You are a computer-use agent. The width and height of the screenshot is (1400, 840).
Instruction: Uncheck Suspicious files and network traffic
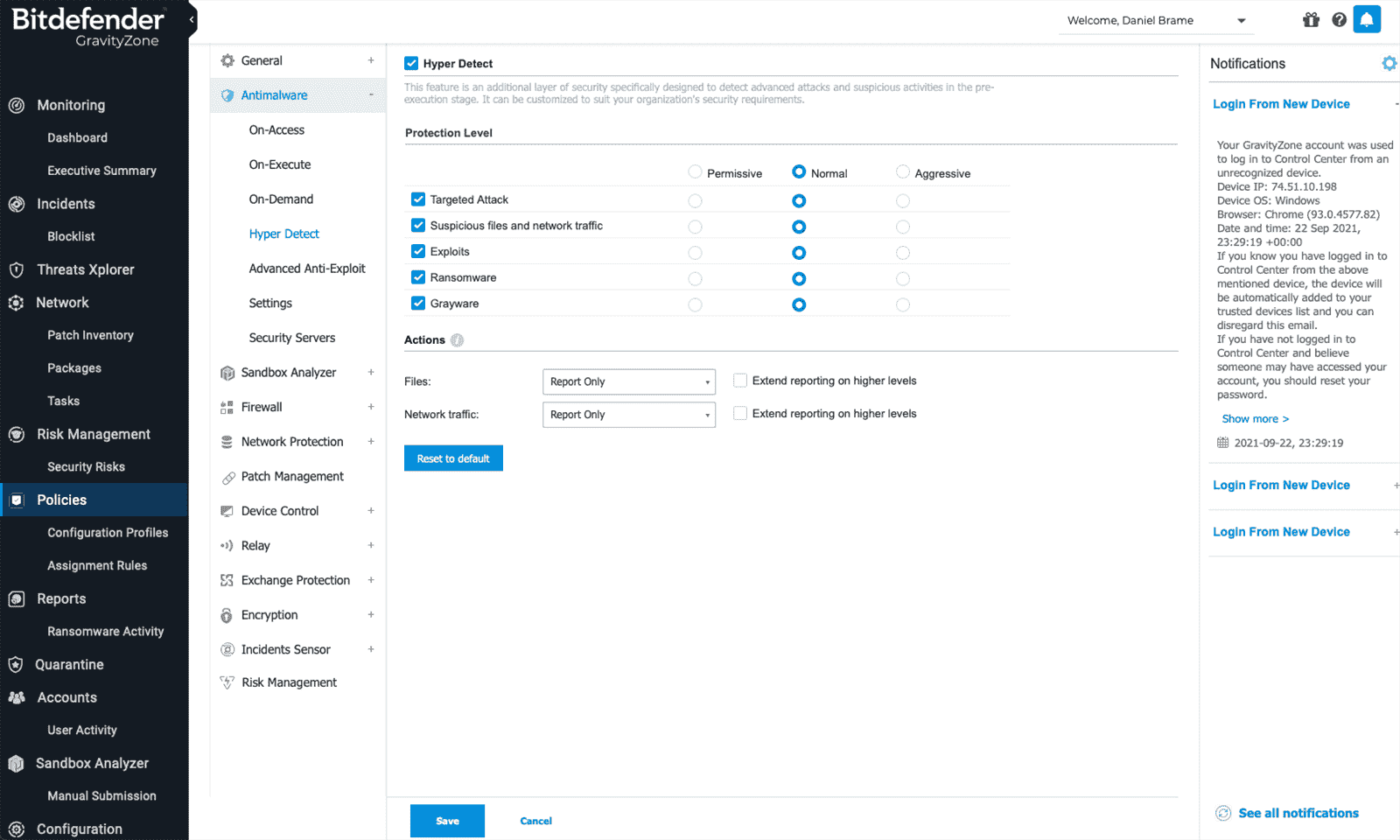[x=418, y=226]
